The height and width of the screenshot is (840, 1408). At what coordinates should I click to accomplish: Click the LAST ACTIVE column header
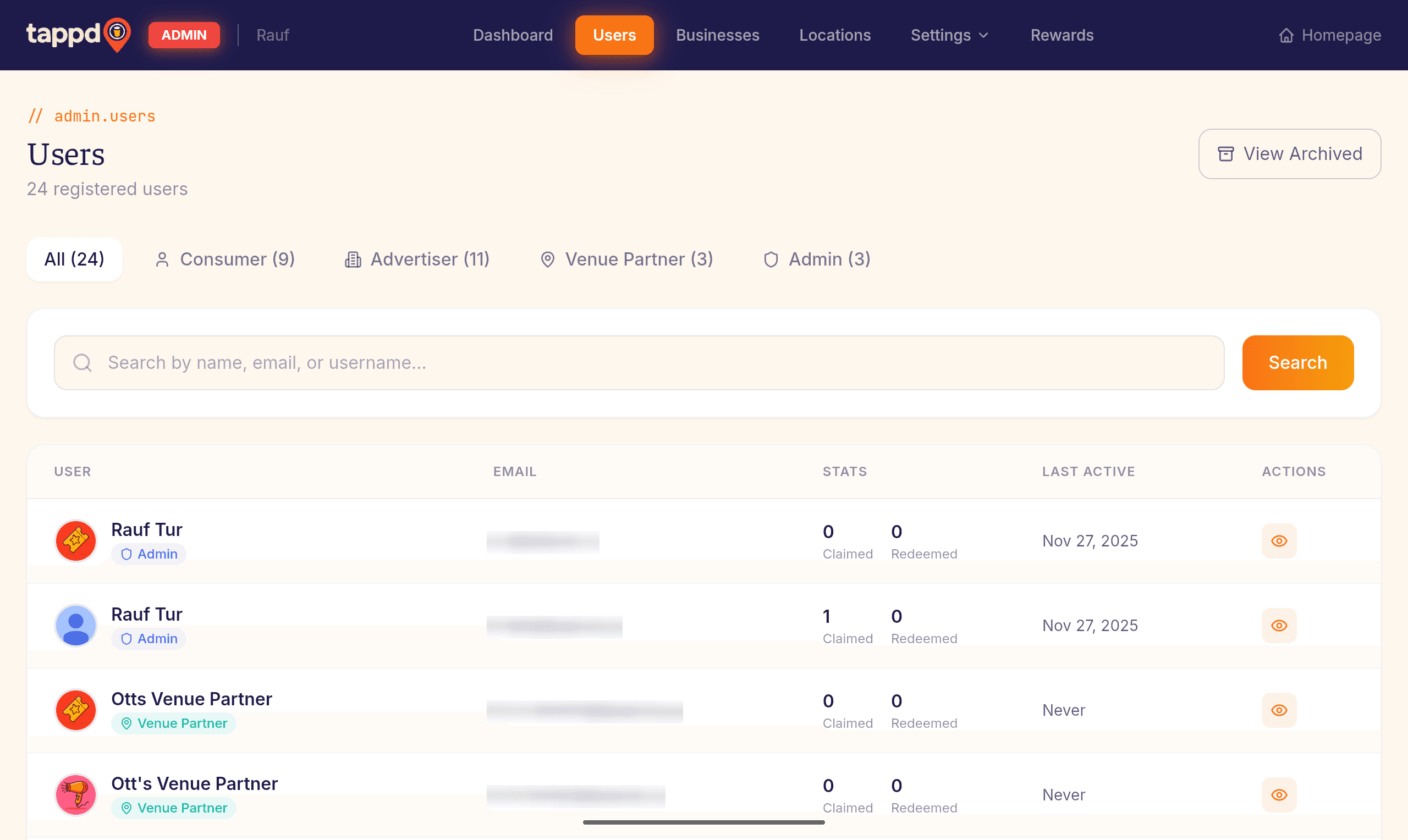[x=1088, y=472]
